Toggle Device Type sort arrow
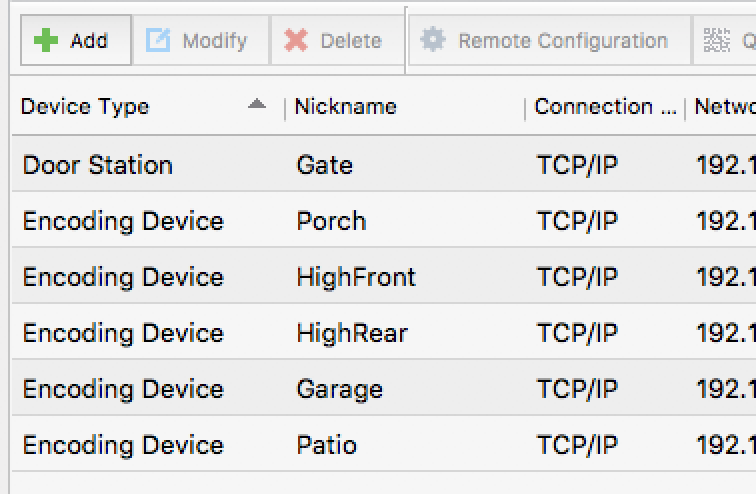Image resolution: width=756 pixels, height=494 pixels. (257, 104)
